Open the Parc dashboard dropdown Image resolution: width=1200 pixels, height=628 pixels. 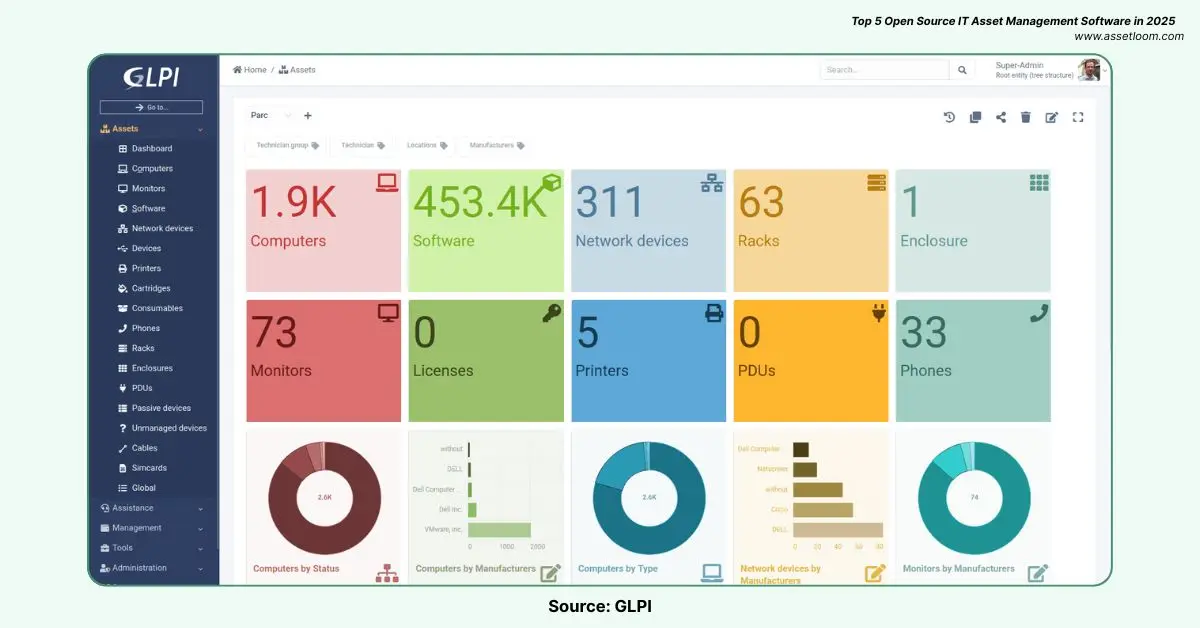click(270, 116)
